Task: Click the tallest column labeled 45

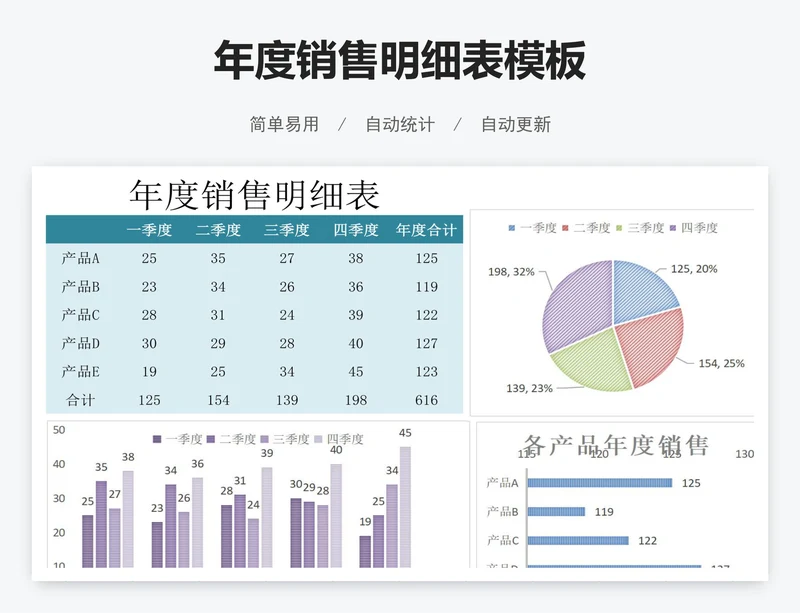Action: click(x=405, y=507)
